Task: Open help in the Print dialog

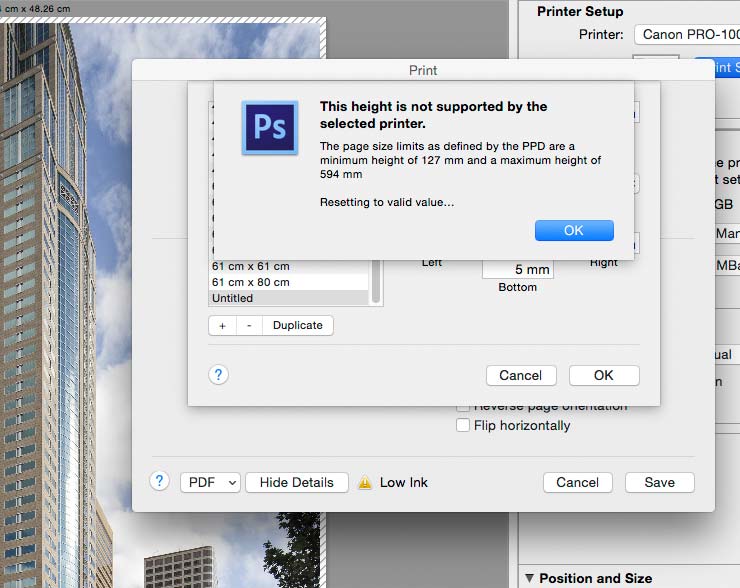Action: [x=160, y=482]
